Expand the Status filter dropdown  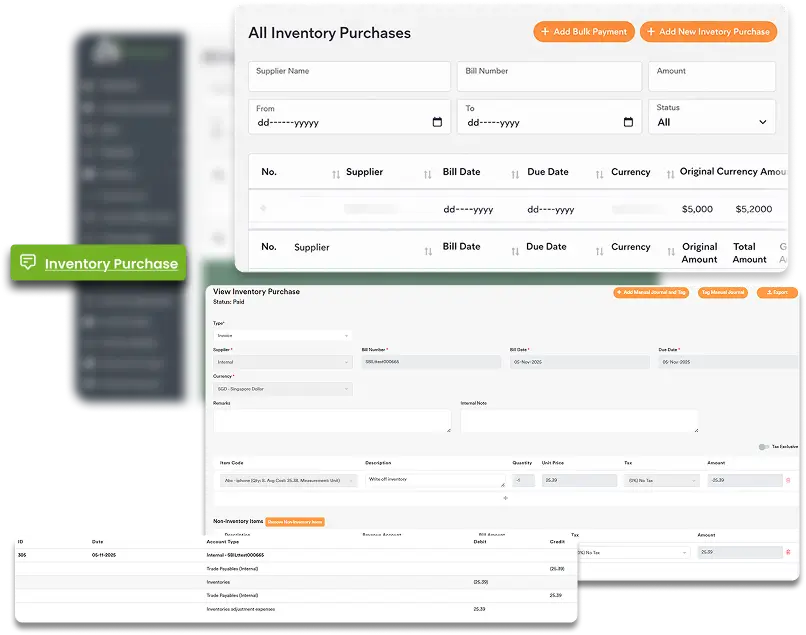712,122
